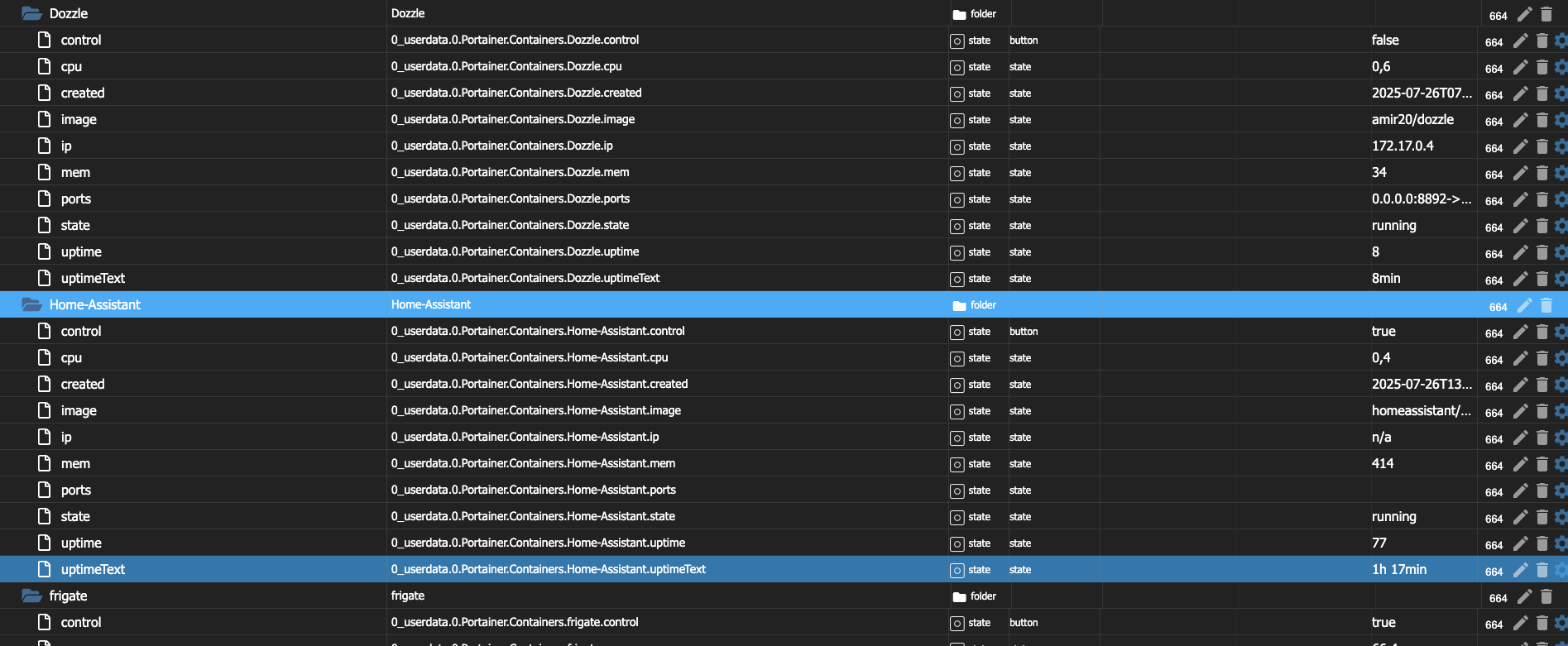Delete the Home-Assistant folder

tap(1546, 305)
